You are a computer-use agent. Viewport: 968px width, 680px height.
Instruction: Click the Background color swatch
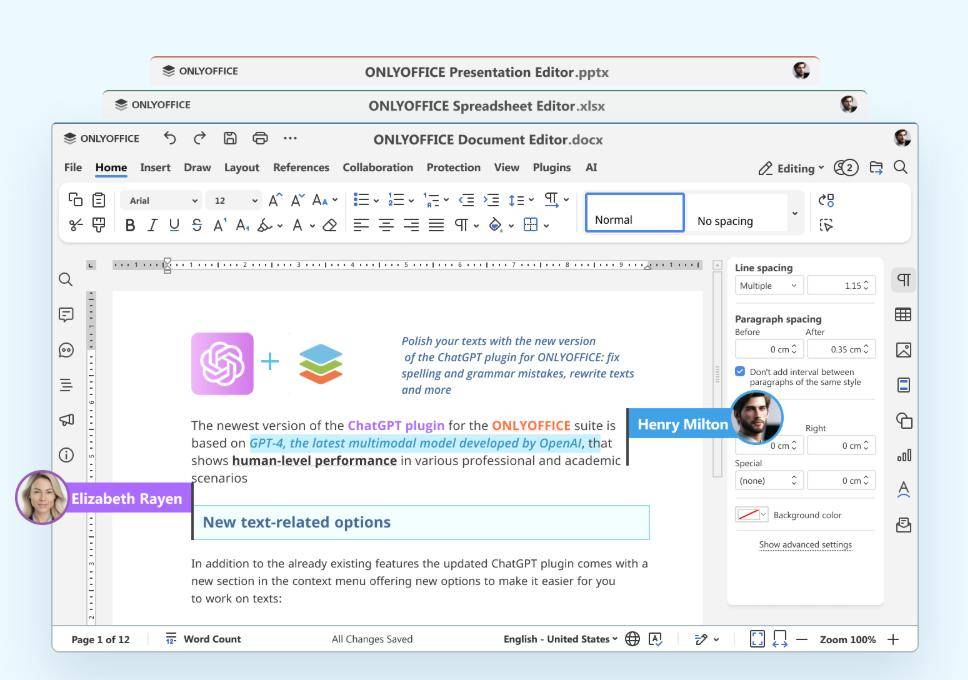[x=751, y=515]
